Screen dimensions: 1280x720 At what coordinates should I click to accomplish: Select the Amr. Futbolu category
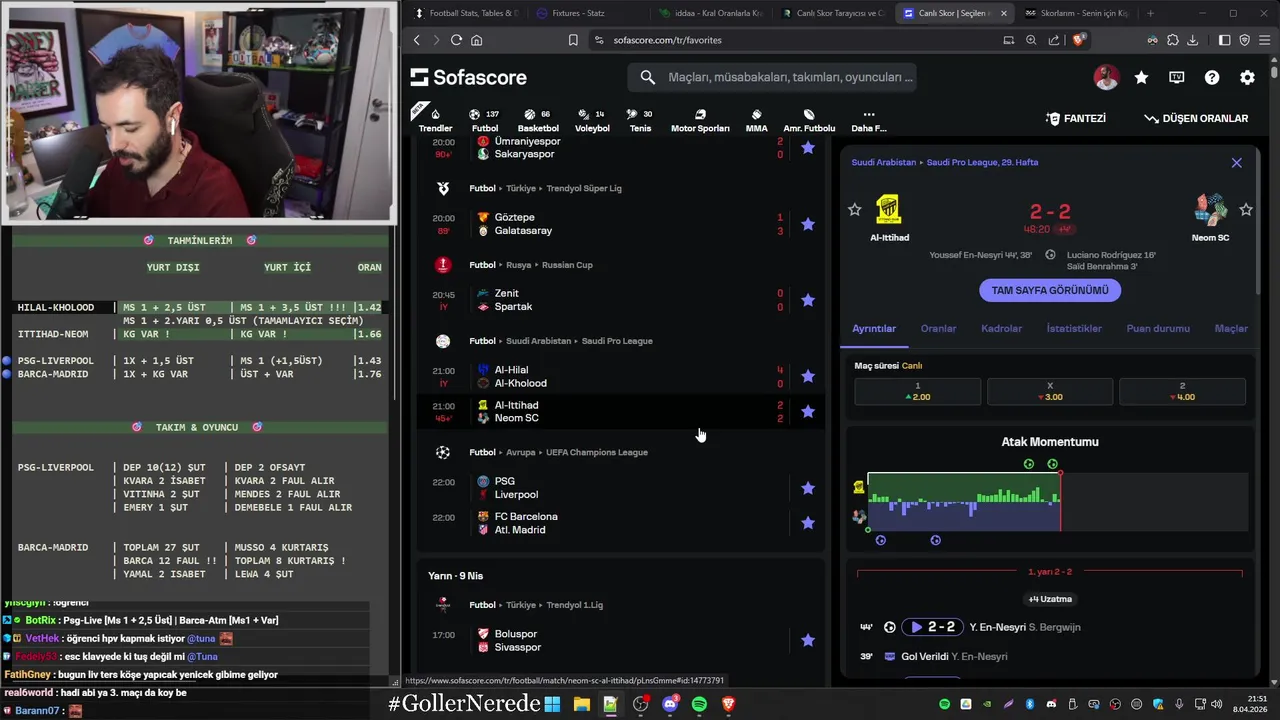(809, 120)
